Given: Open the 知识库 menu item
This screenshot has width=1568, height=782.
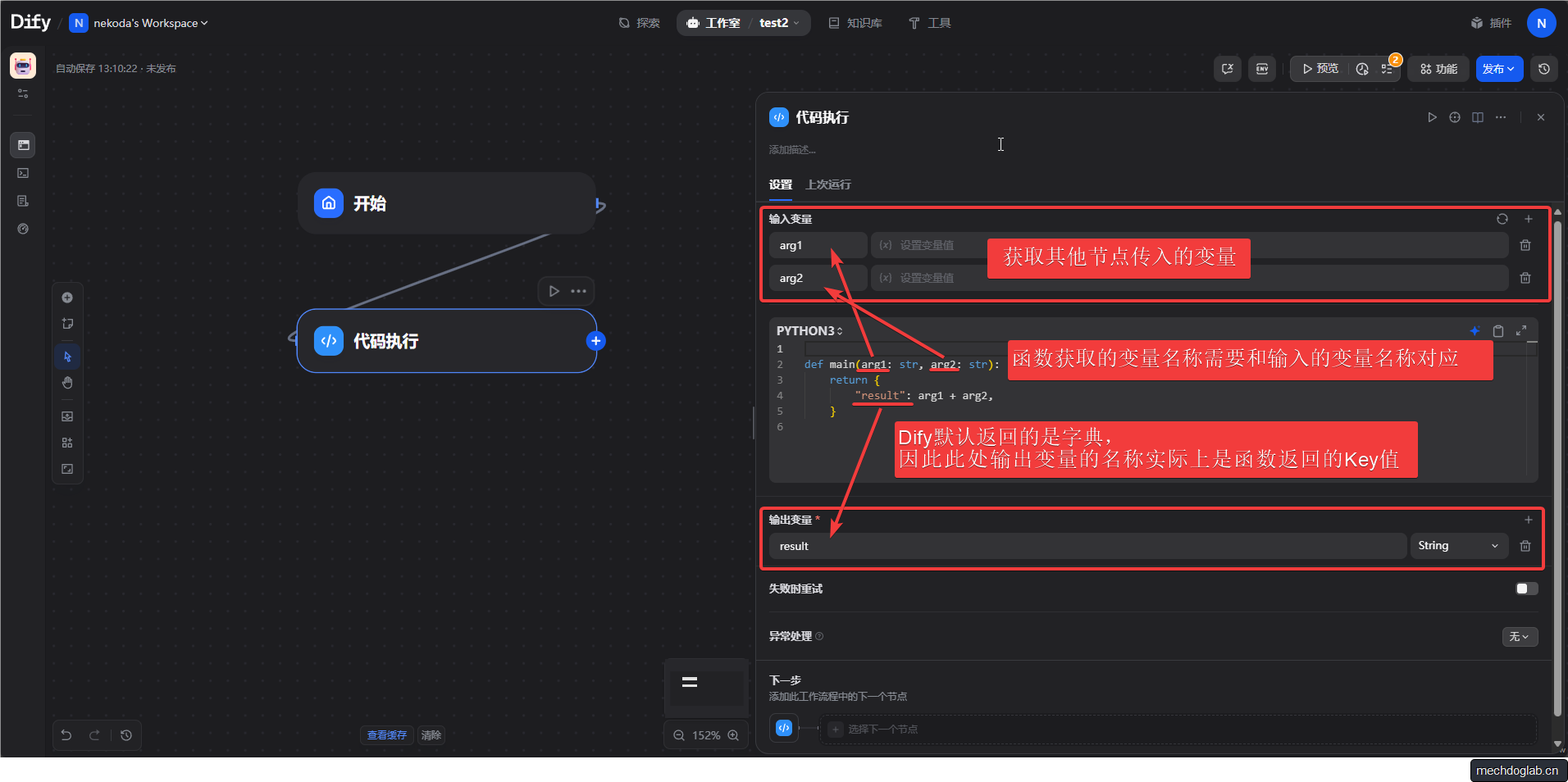Looking at the screenshot, I should 855,23.
